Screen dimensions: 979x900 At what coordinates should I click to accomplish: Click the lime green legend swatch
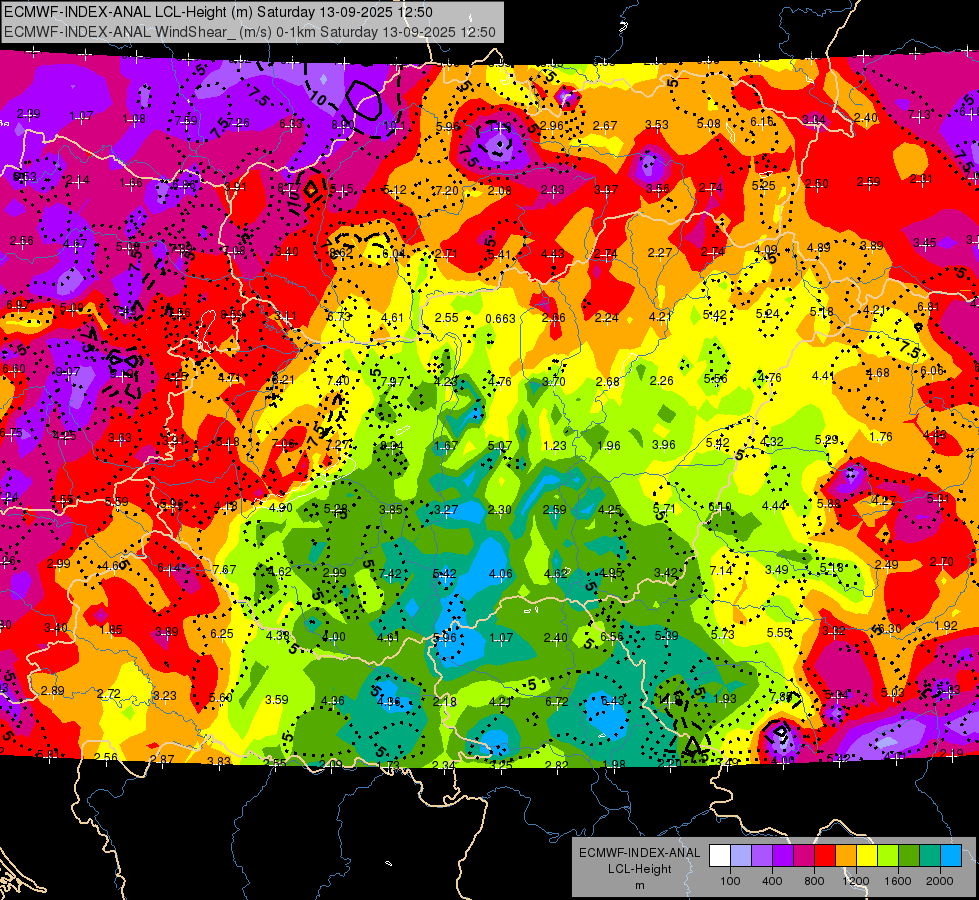pyautogui.click(x=888, y=855)
